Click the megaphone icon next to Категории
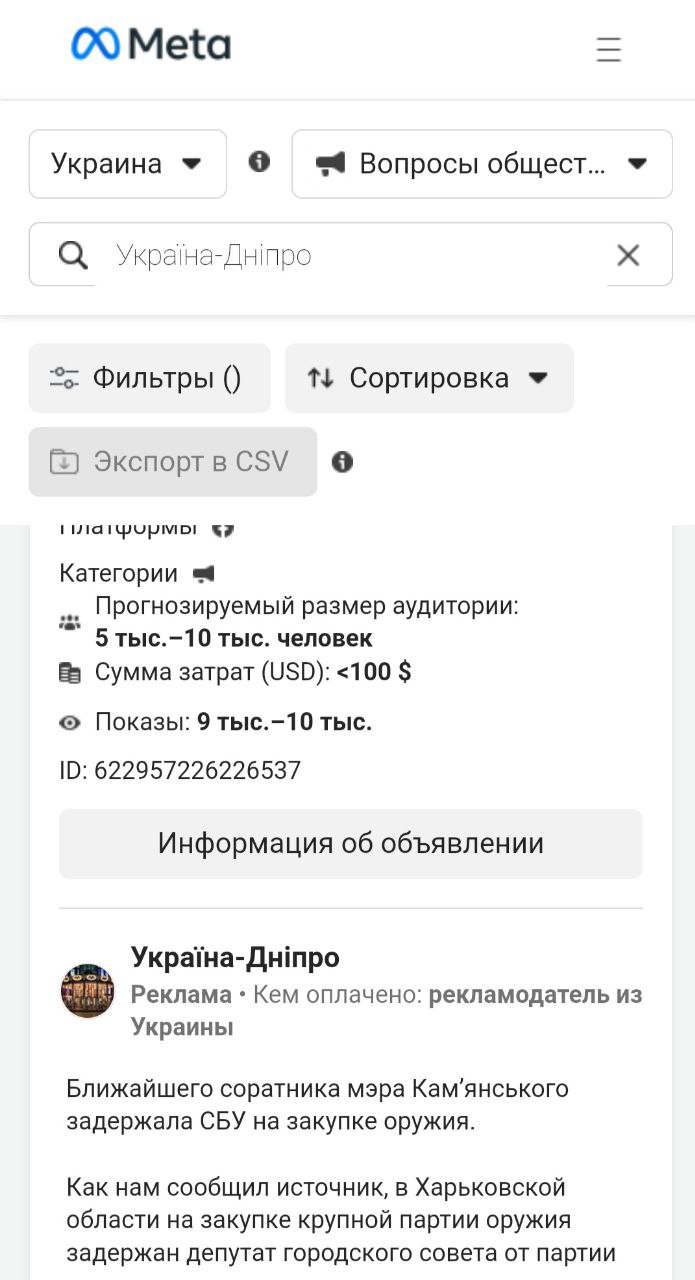 coord(203,574)
